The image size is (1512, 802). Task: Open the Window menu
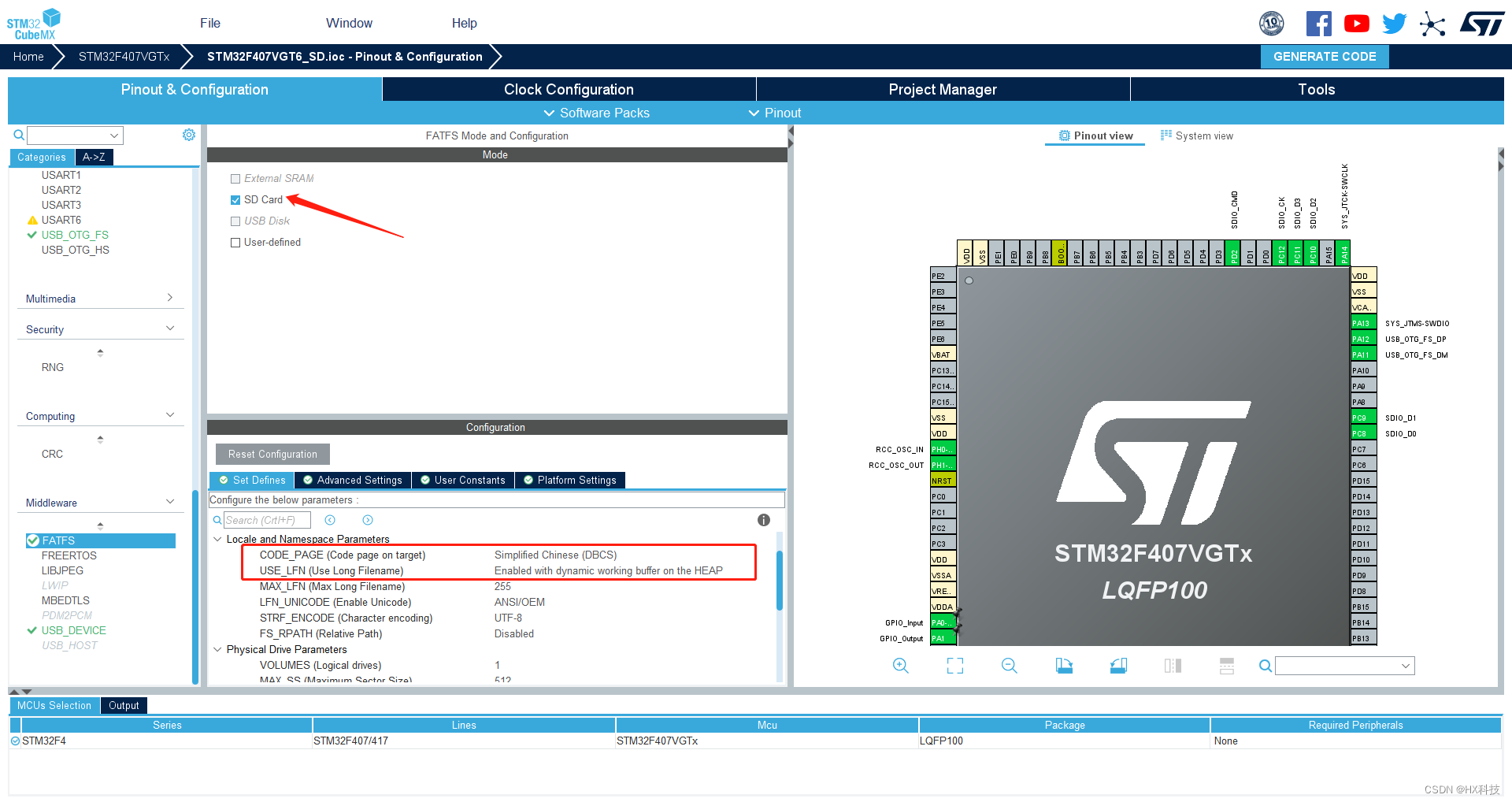tap(349, 23)
